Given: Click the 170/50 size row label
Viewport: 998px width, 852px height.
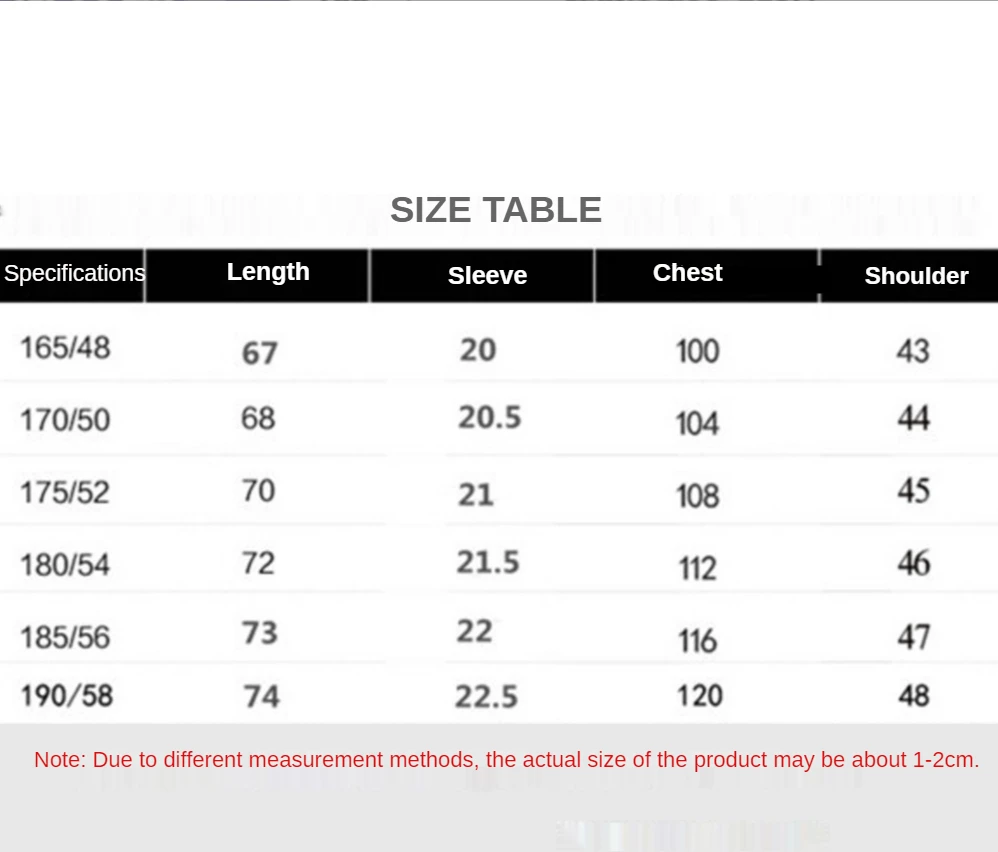Looking at the screenshot, I should point(66,420).
